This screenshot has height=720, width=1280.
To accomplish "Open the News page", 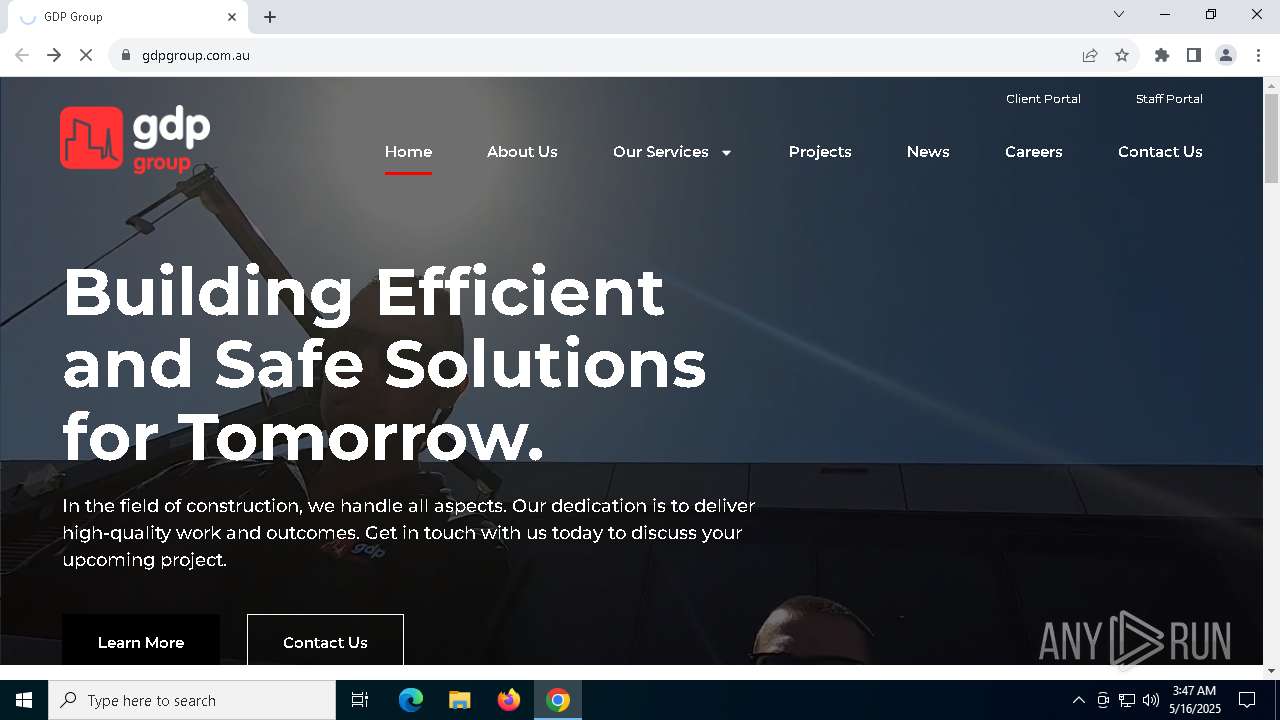I will (x=928, y=152).
